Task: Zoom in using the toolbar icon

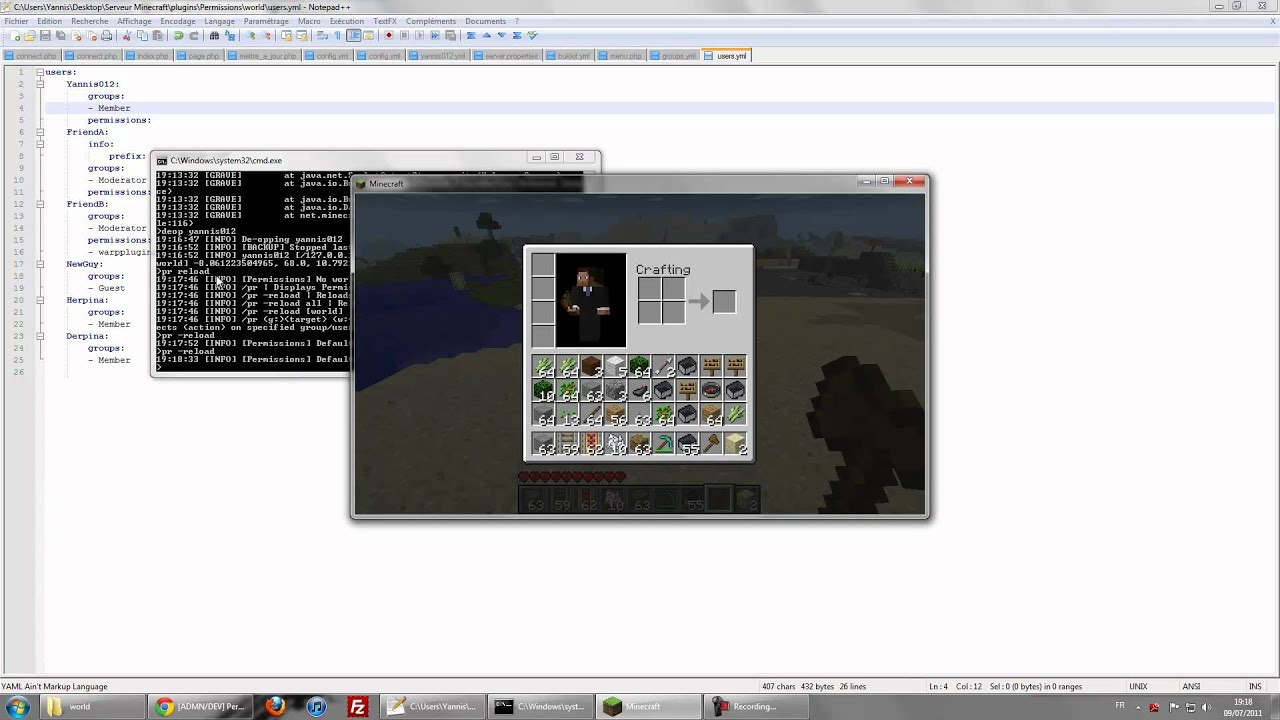Action: (251, 36)
